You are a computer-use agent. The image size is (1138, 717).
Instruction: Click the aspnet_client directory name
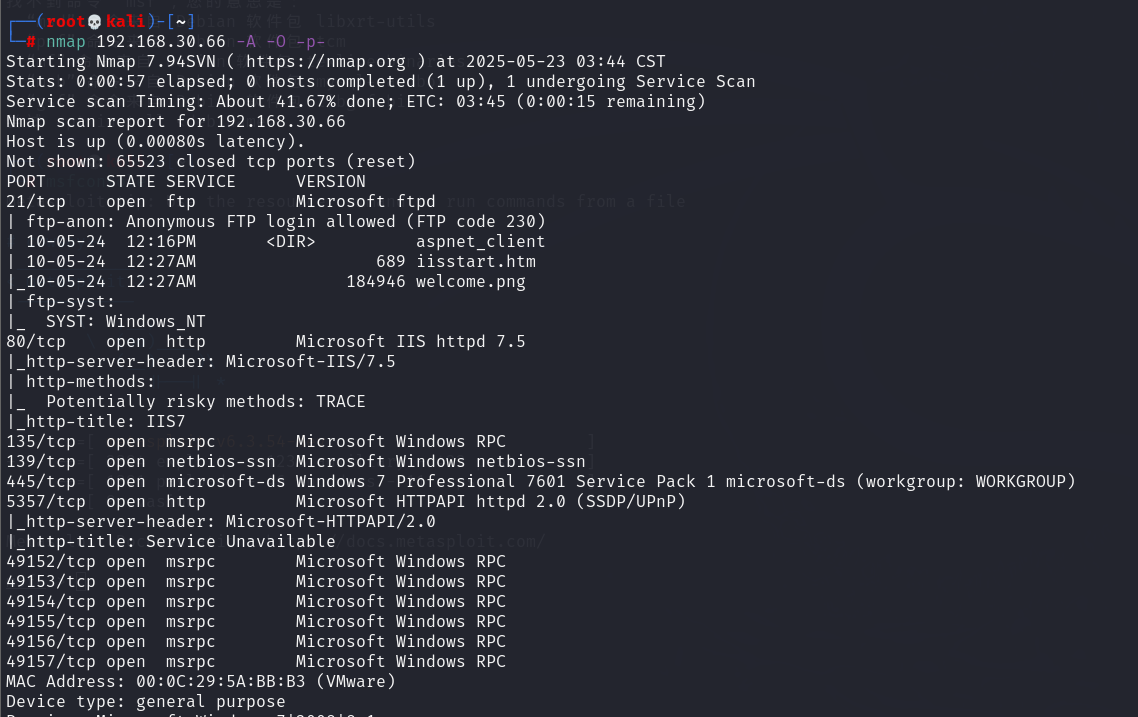point(481,241)
